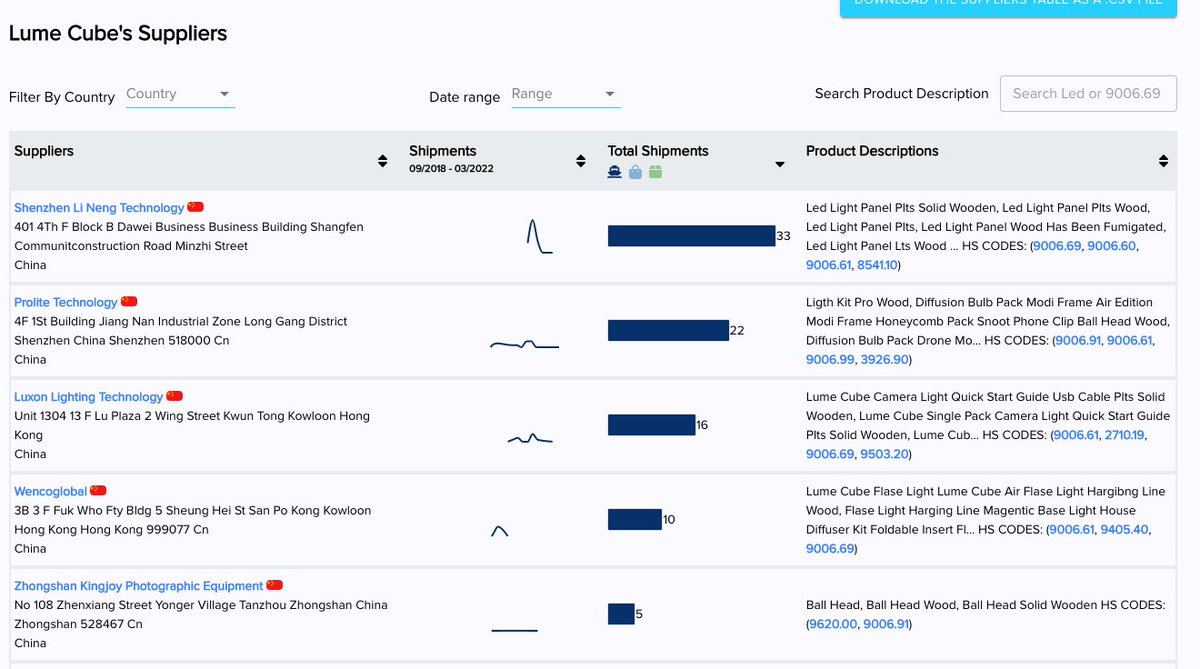Click the blue bag icon under Total Shipments
The image size is (1200, 669).
click(x=635, y=172)
